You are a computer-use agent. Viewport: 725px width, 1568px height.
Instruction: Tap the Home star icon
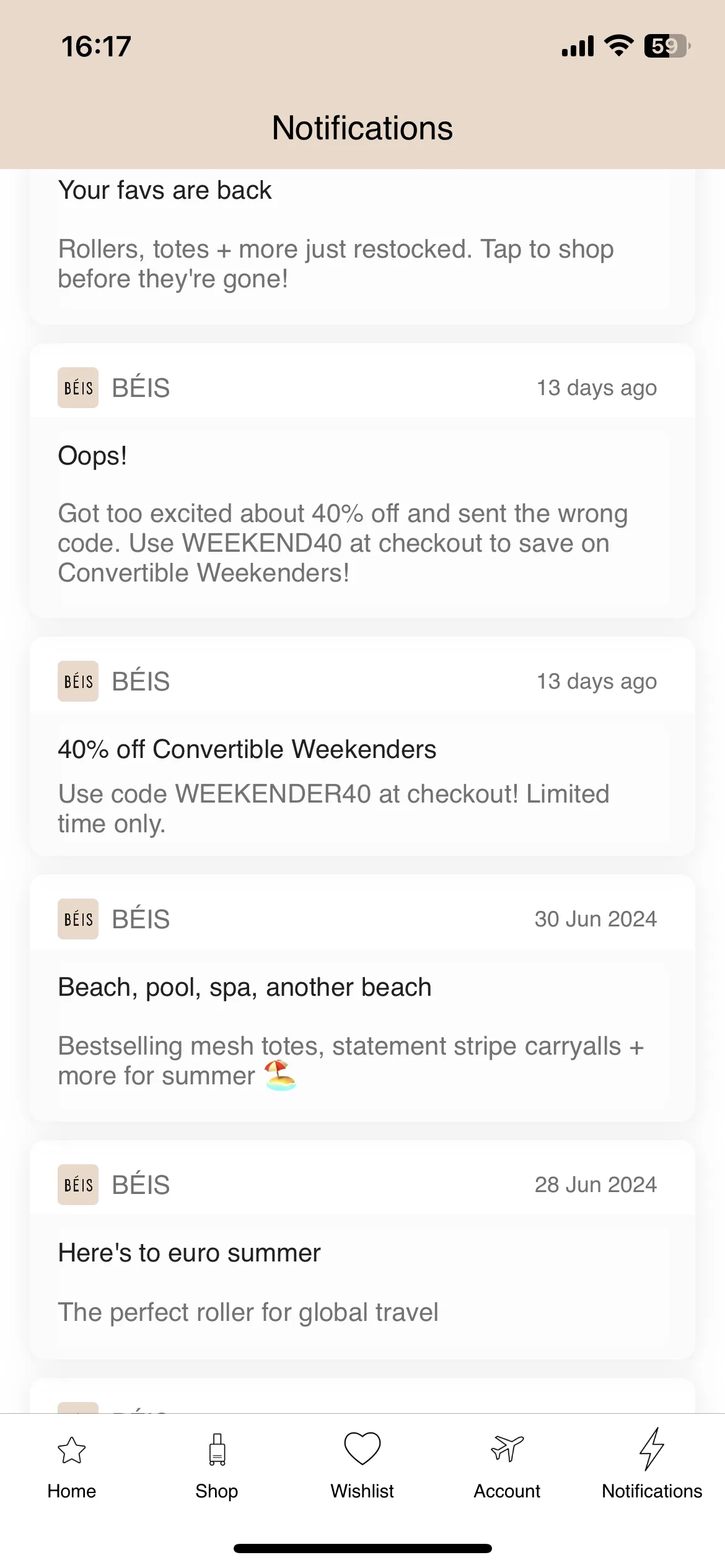click(72, 1450)
